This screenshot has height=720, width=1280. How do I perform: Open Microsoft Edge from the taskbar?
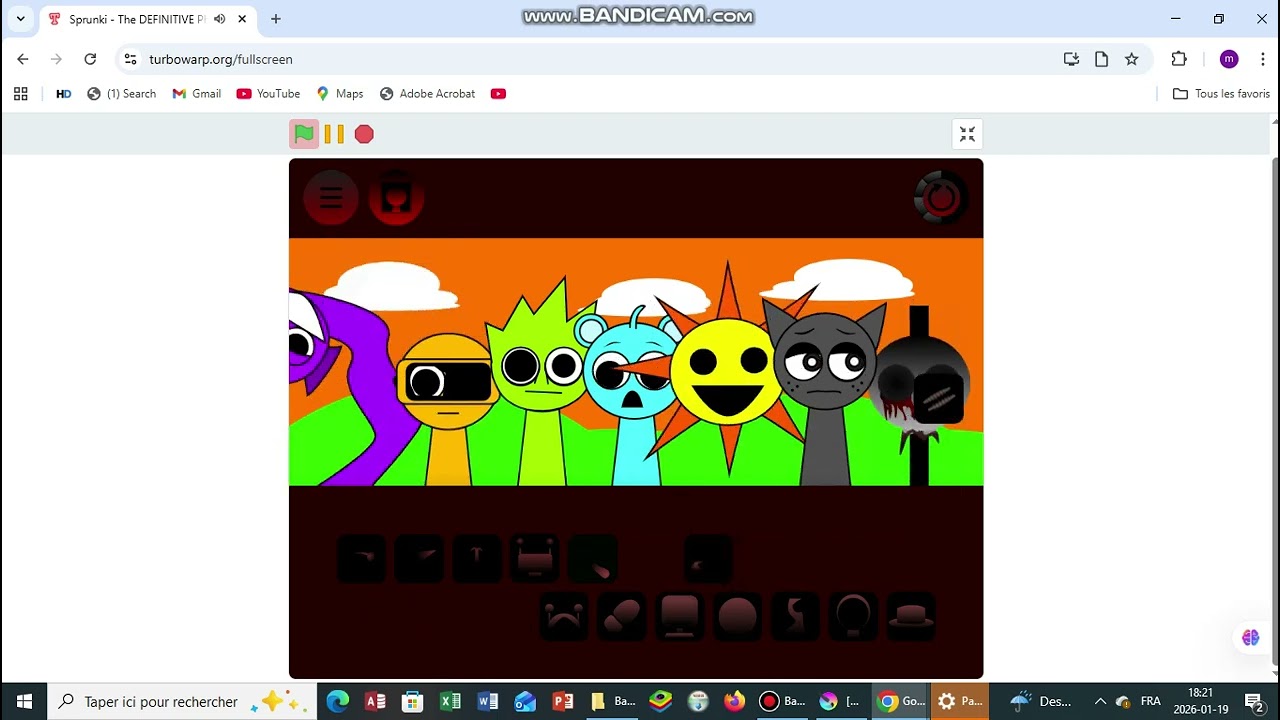tap(338, 701)
